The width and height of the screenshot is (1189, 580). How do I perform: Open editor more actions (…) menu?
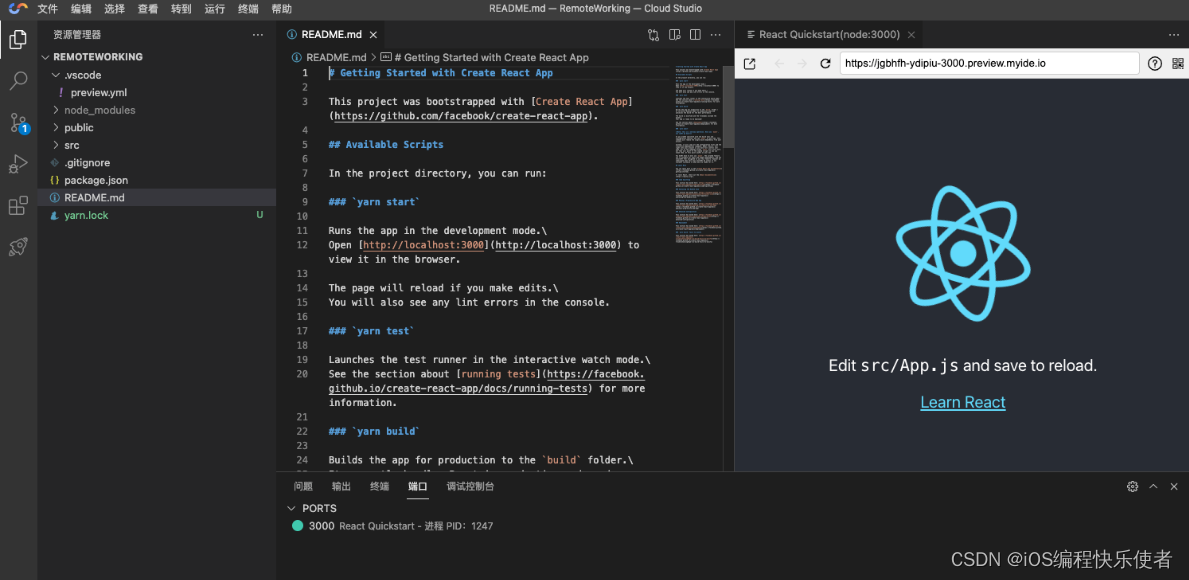716,35
